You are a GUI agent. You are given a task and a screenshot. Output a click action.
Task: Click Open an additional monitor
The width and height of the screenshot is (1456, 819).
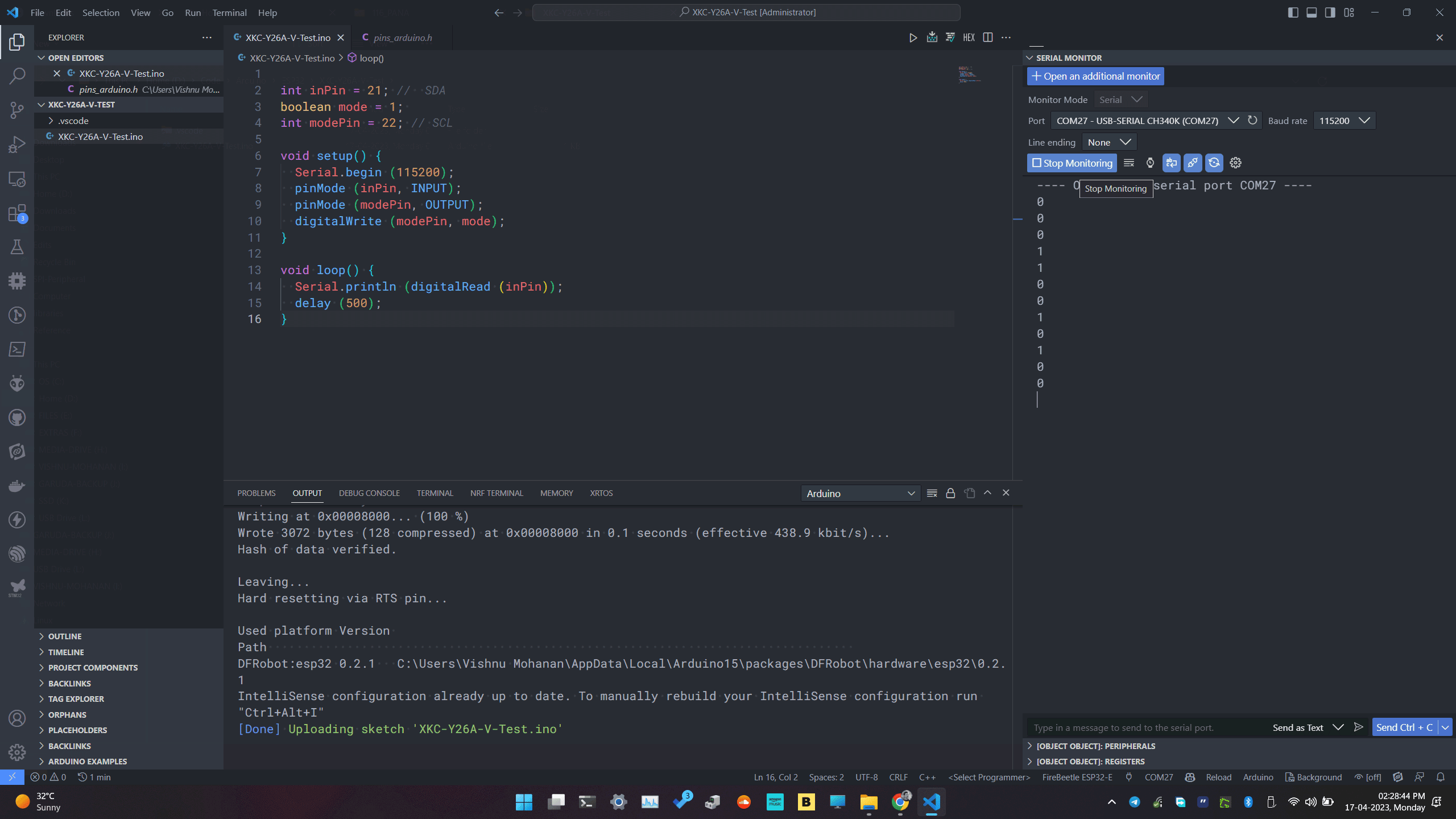(x=1095, y=76)
